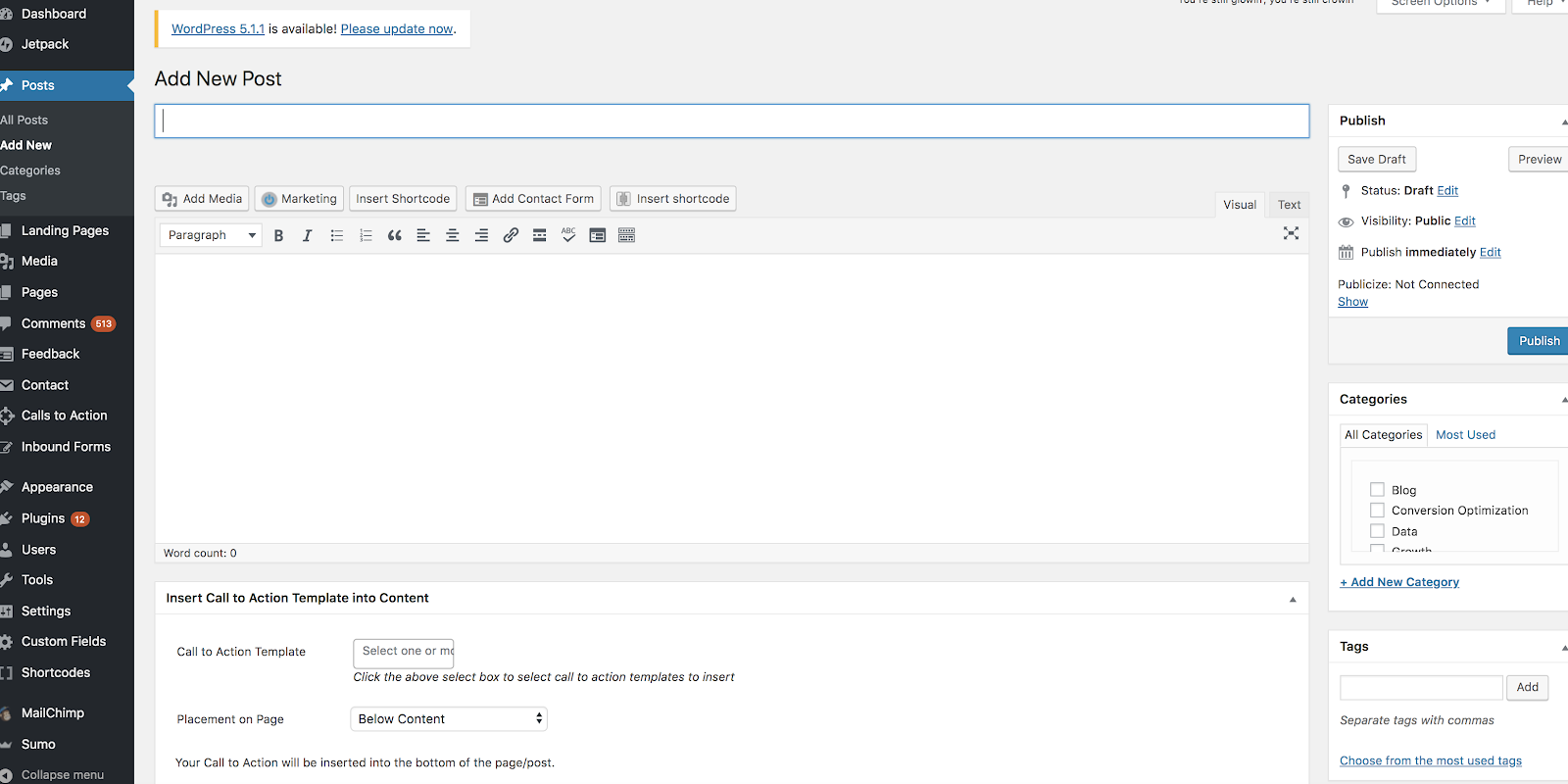Enter distraction-free fullscreen mode
The image size is (1568, 784).
(x=1291, y=233)
